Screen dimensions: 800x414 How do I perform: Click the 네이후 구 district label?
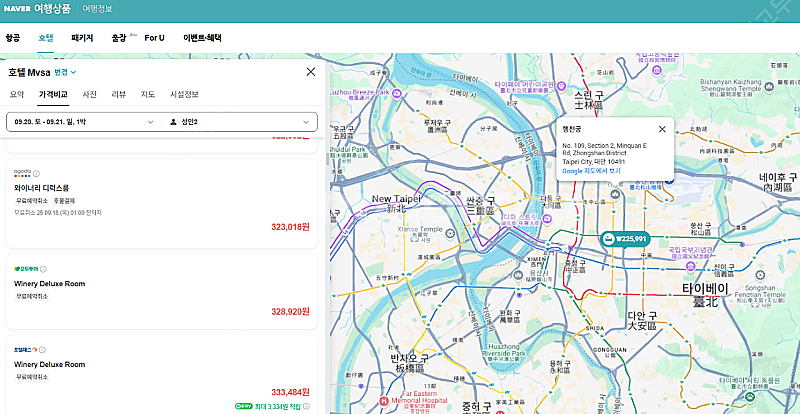pos(778,182)
